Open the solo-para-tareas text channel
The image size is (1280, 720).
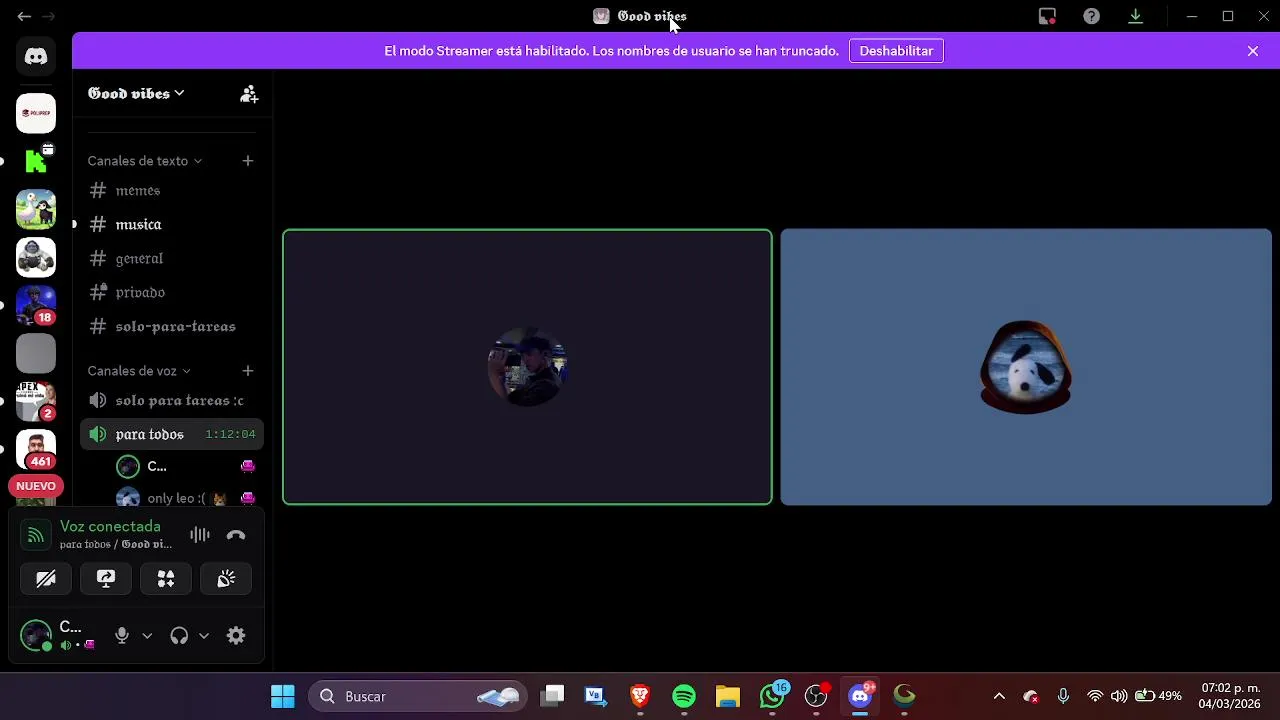172,326
